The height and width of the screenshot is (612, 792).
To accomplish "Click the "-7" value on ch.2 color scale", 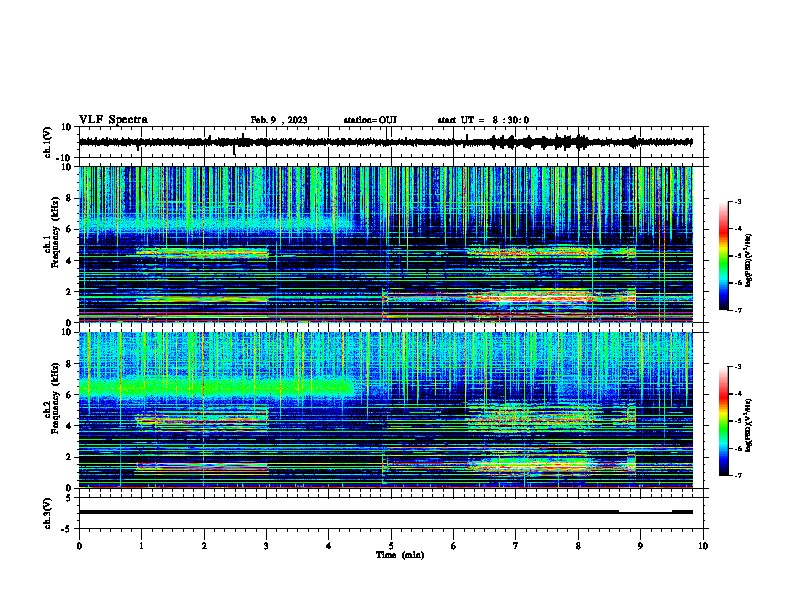I will point(738,476).
